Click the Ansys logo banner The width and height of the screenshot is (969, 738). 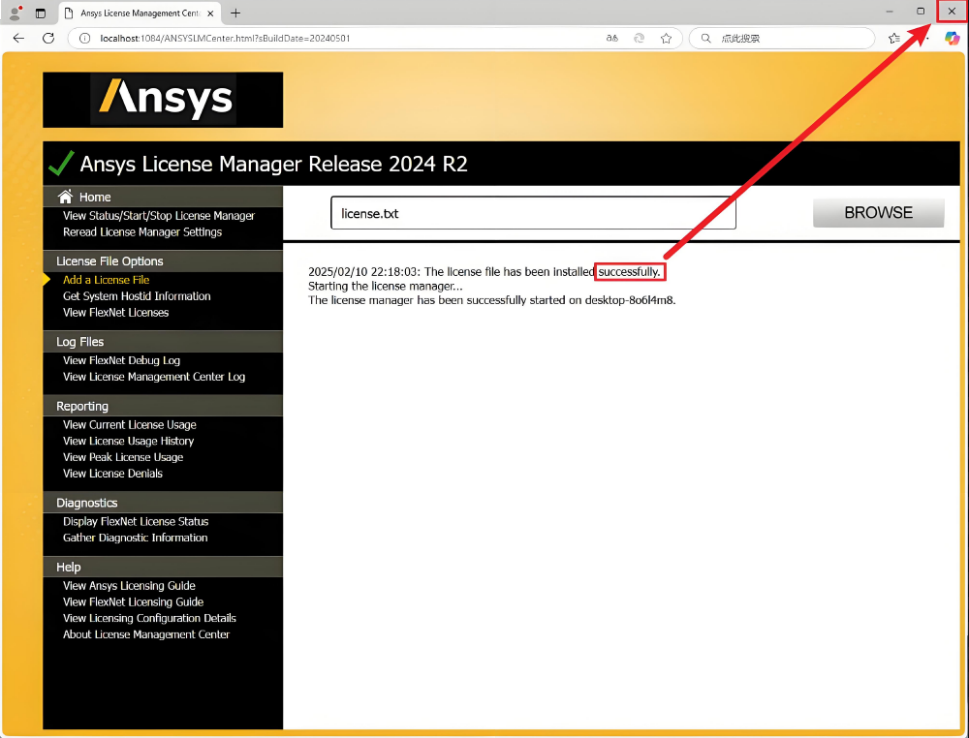pyautogui.click(x=163, y=100)
